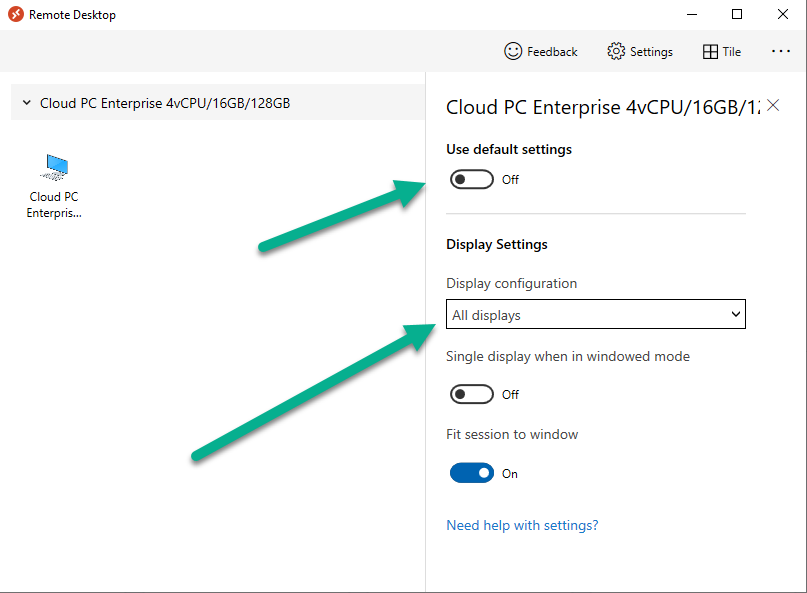Viewport: 807px width, 593px height.
Task: Click the Remote Desktop app logo
Action: pos(16,14)
